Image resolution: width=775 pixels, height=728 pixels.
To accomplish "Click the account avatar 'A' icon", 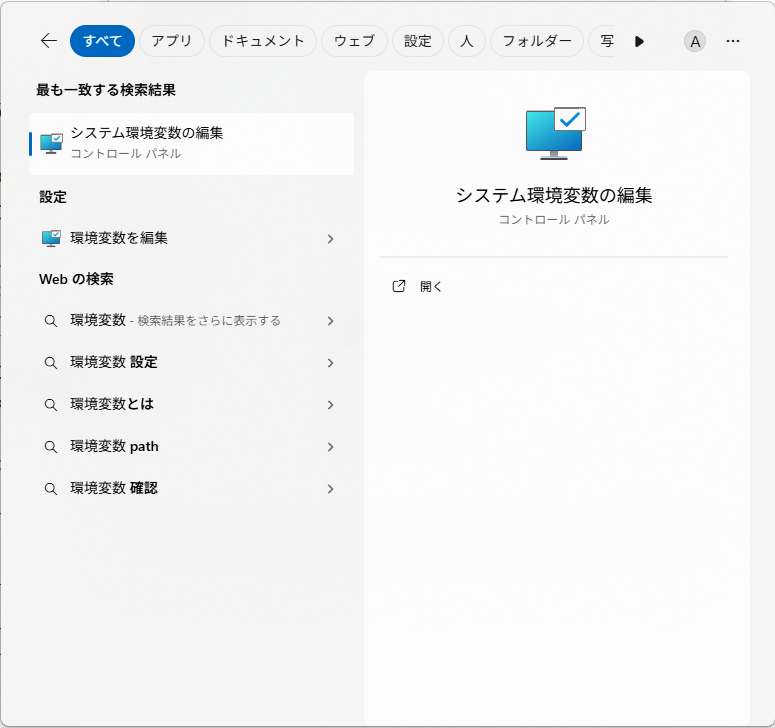I will click(695, 41).
